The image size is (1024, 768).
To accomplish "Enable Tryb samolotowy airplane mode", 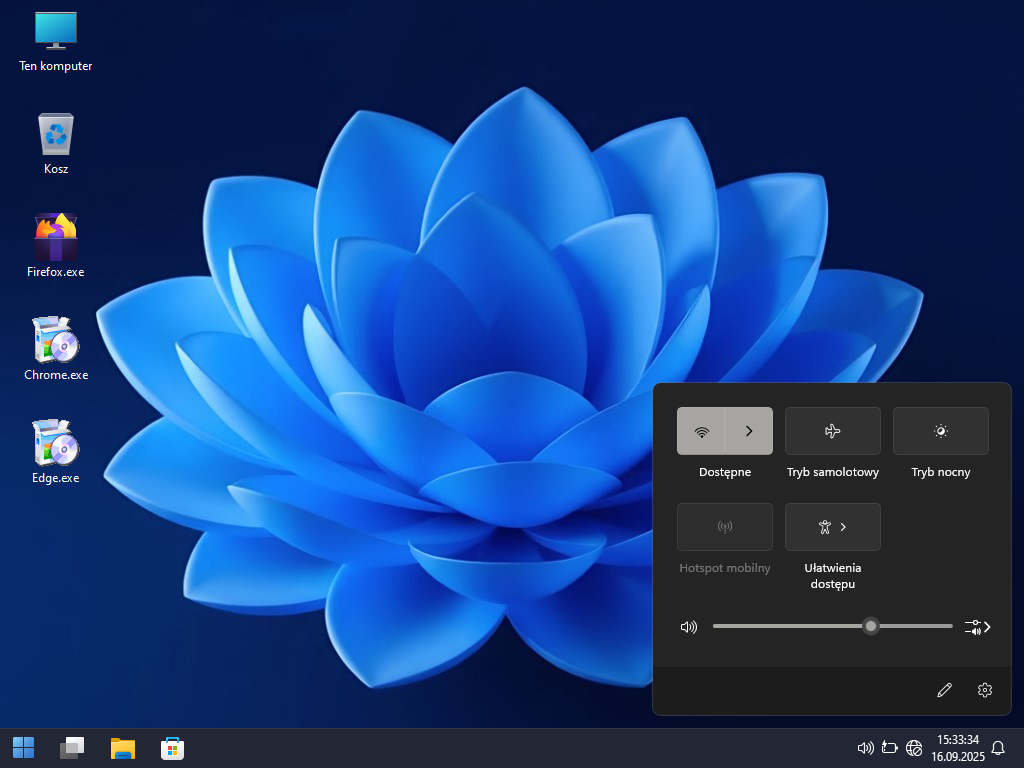I will tap(832, 431).
